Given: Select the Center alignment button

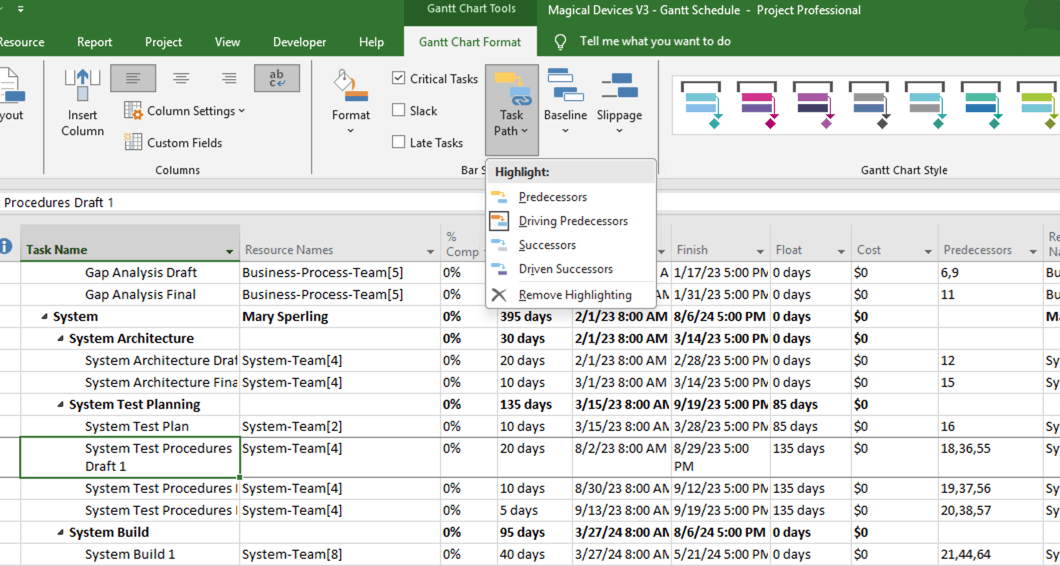Looking at the screenshot, I should tap(180, 78).
